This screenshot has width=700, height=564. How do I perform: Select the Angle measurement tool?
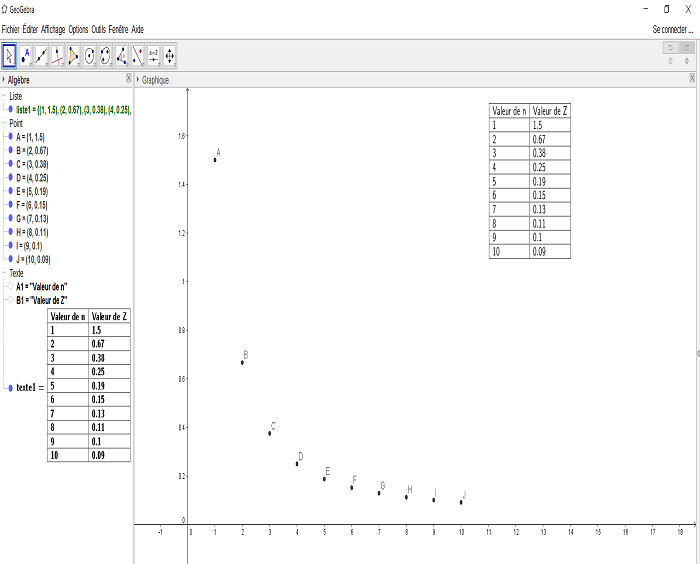pos(121,55)
